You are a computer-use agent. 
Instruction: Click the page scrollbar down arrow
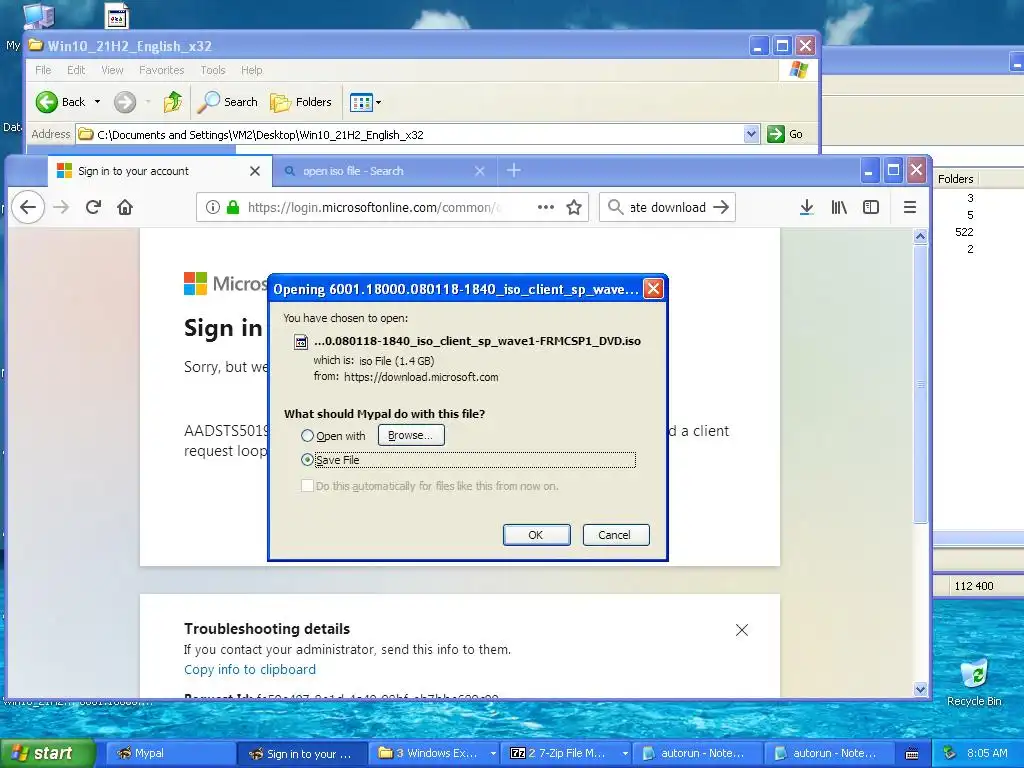pos(920,689)
